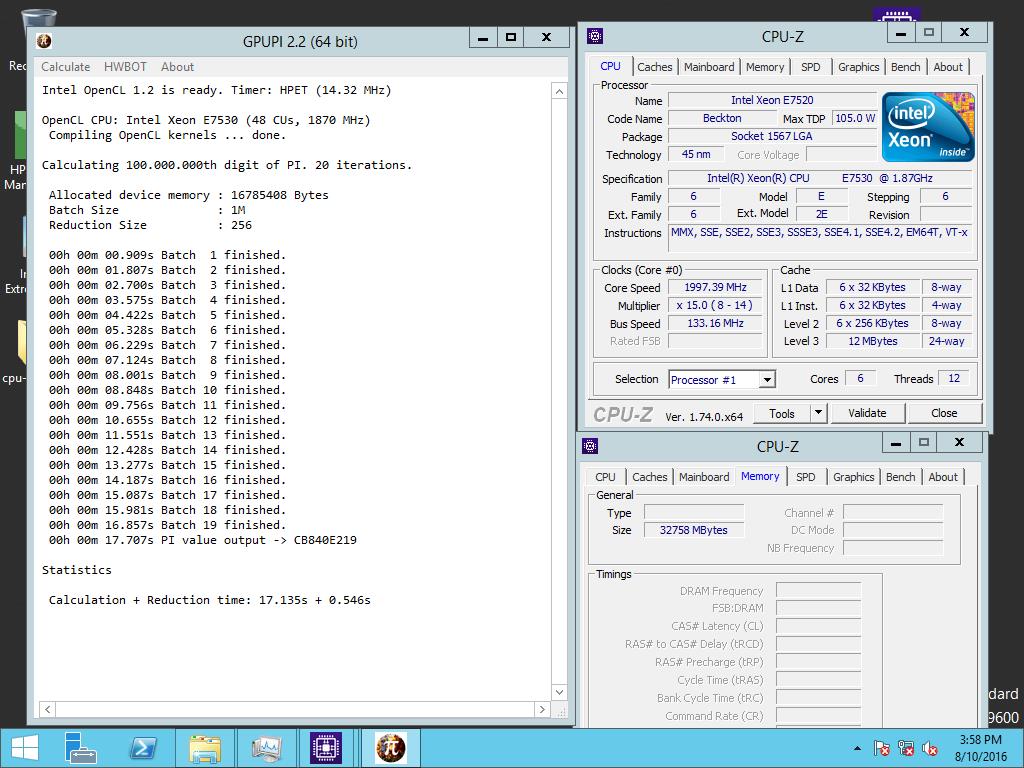Open the Processor #1 selection dropdown
1024x768 pixels.
(722, 379)
